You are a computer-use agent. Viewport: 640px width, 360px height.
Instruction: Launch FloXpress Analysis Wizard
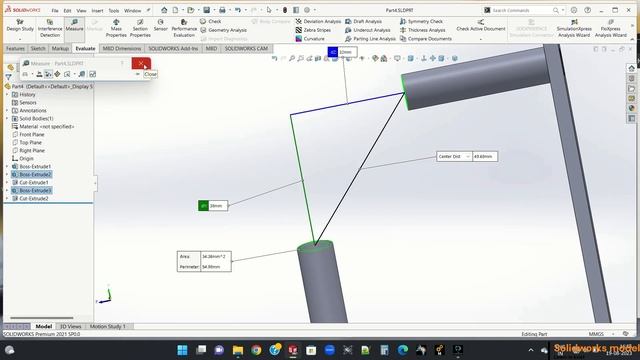click(x=610, y=28)
